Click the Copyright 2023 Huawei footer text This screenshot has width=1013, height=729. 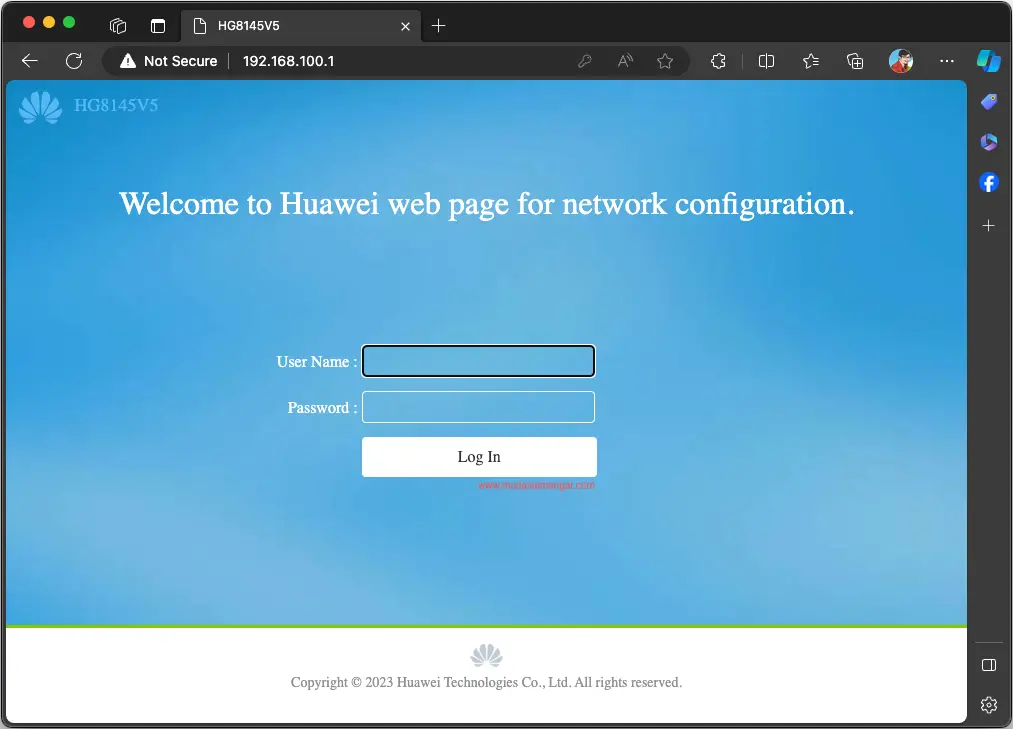(486, 682)
